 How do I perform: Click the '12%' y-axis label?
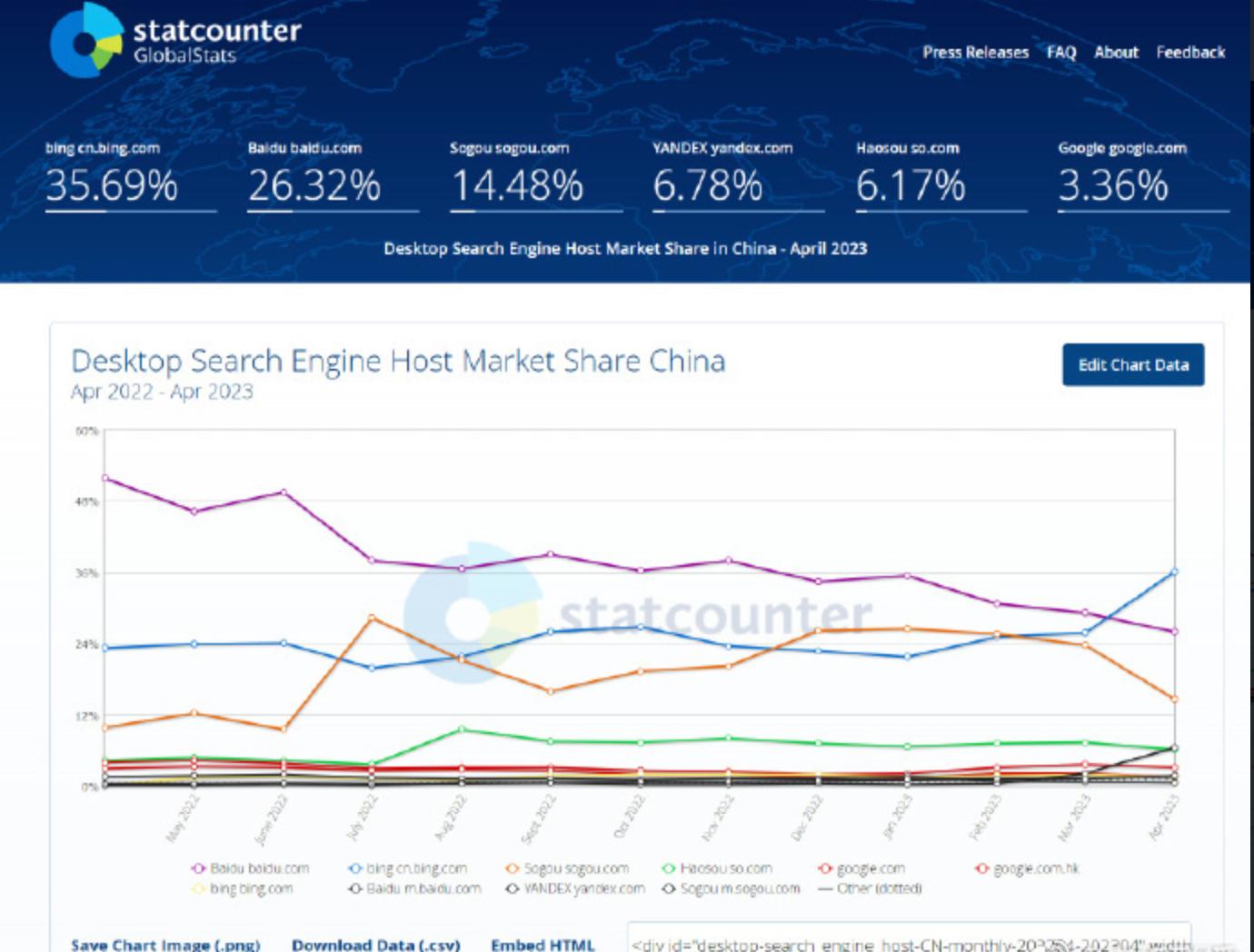click(x=86, y=716)
